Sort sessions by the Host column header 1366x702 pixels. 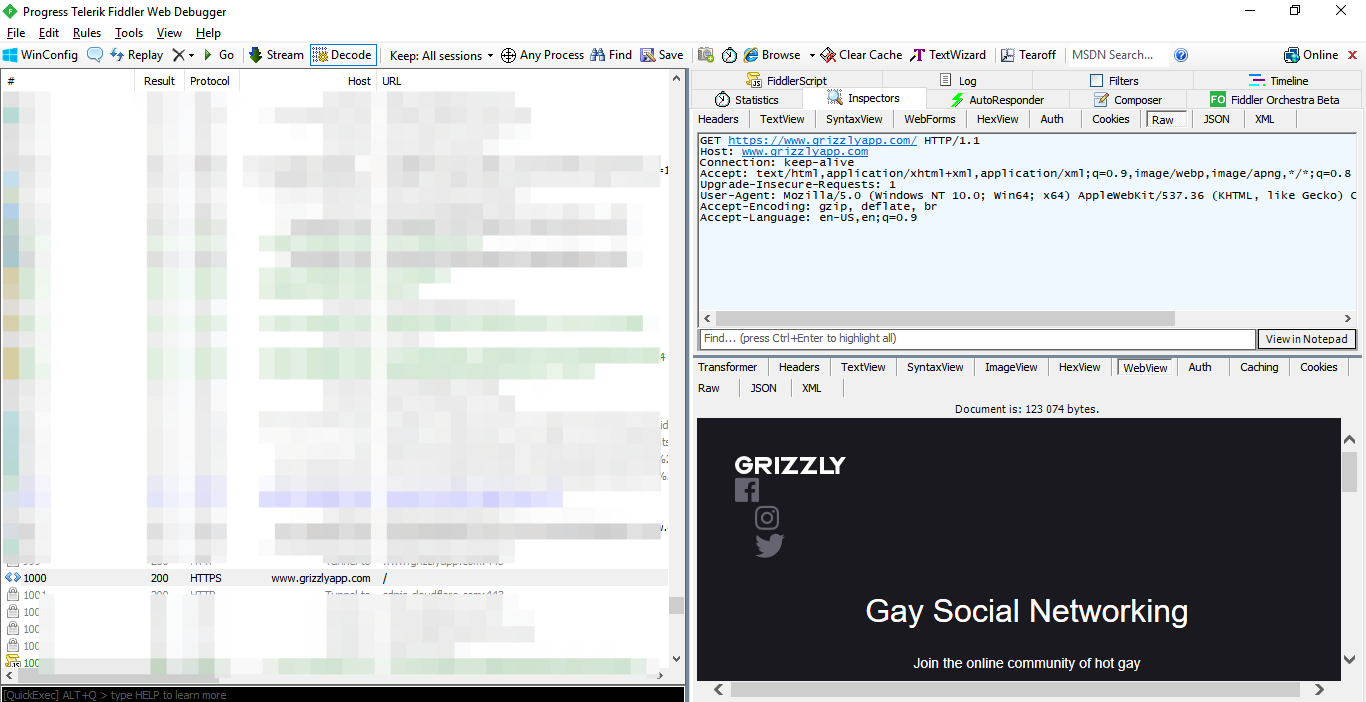coord(308,81)
